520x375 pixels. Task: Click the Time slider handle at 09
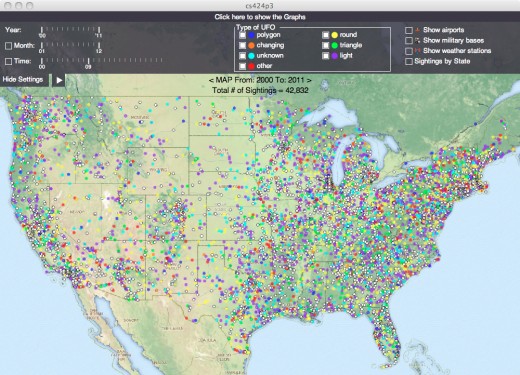(x=88, y=61)
